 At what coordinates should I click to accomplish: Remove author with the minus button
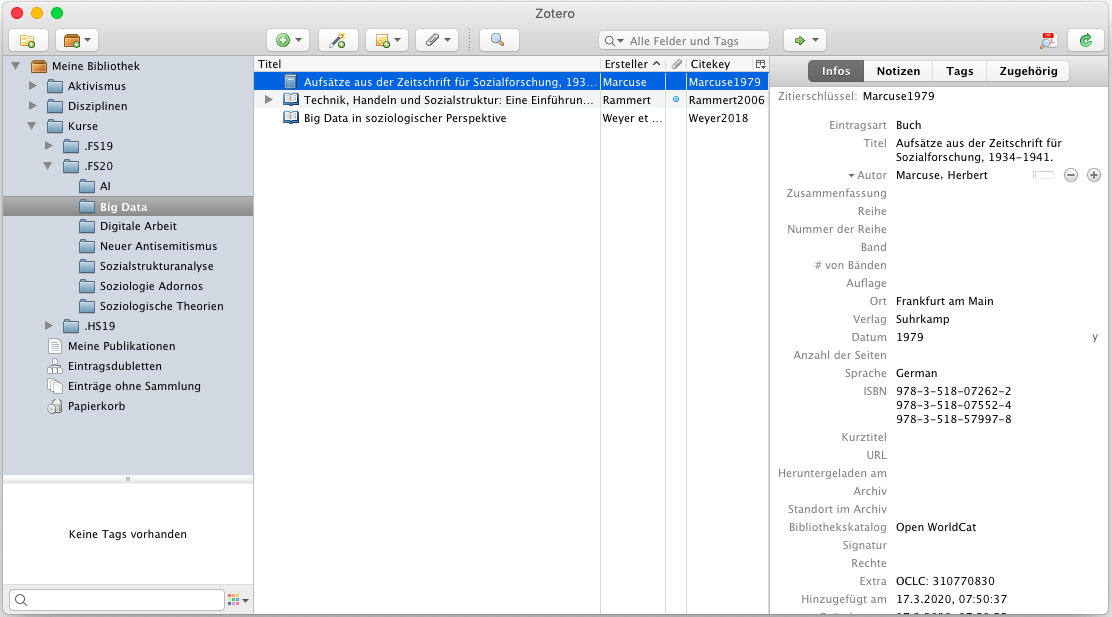click(1071, 175)
